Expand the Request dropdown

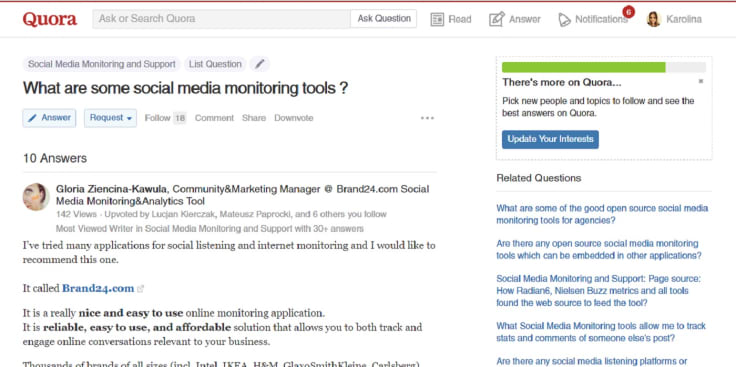pyautogui.click(x=110, y=118)
